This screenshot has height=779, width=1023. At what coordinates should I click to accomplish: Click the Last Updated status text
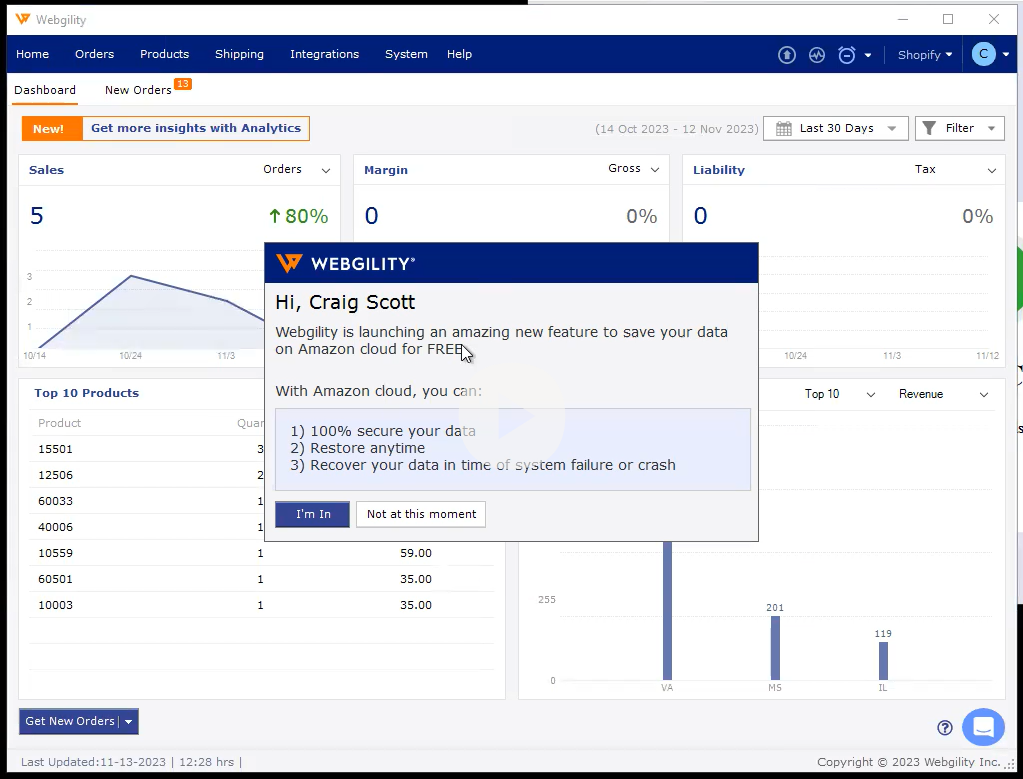point(131,762)
